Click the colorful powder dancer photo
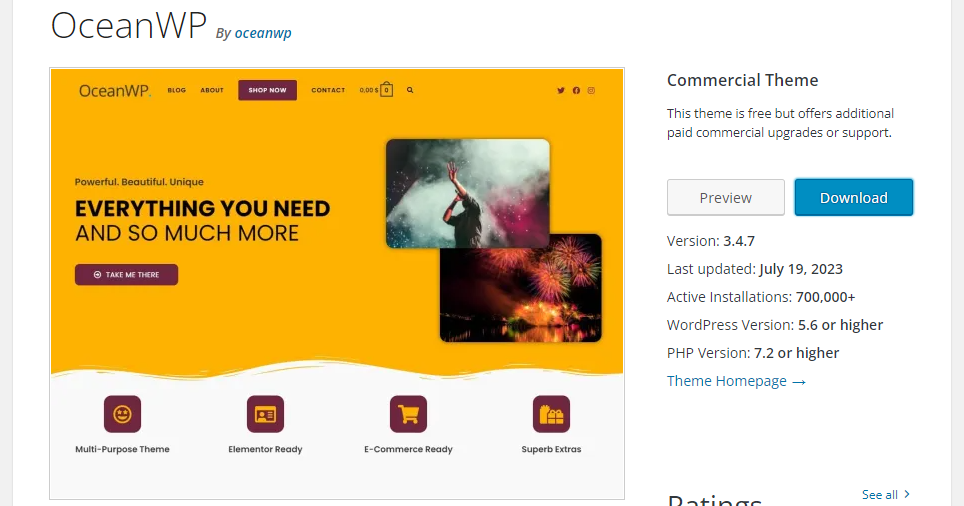Image resolution: width=964 pixels, height=506 pixels. pyautogui.click(x=468, y=193)
